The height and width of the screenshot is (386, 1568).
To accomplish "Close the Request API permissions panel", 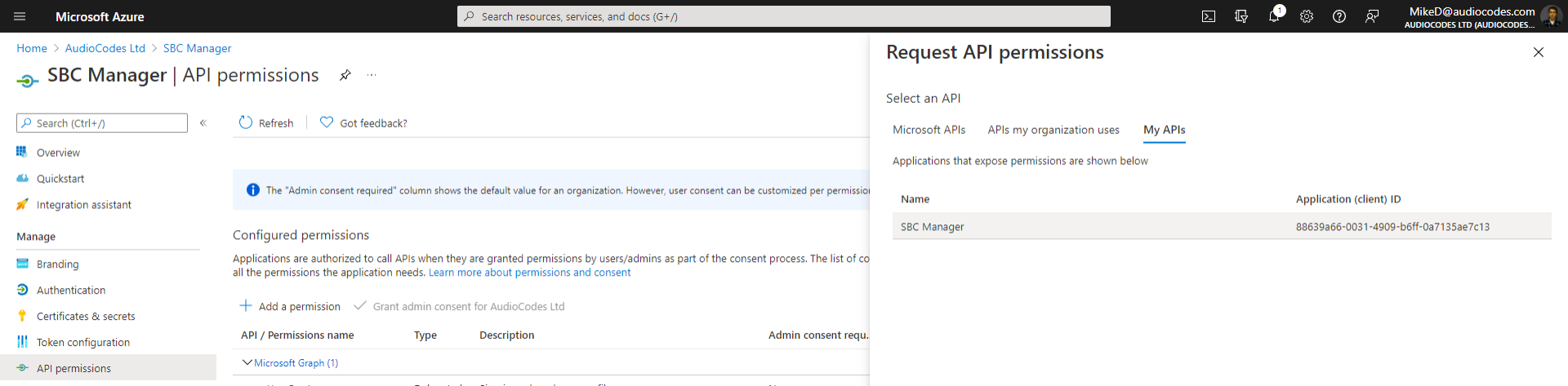I will pyautogui.click(x=1538, y=52).
